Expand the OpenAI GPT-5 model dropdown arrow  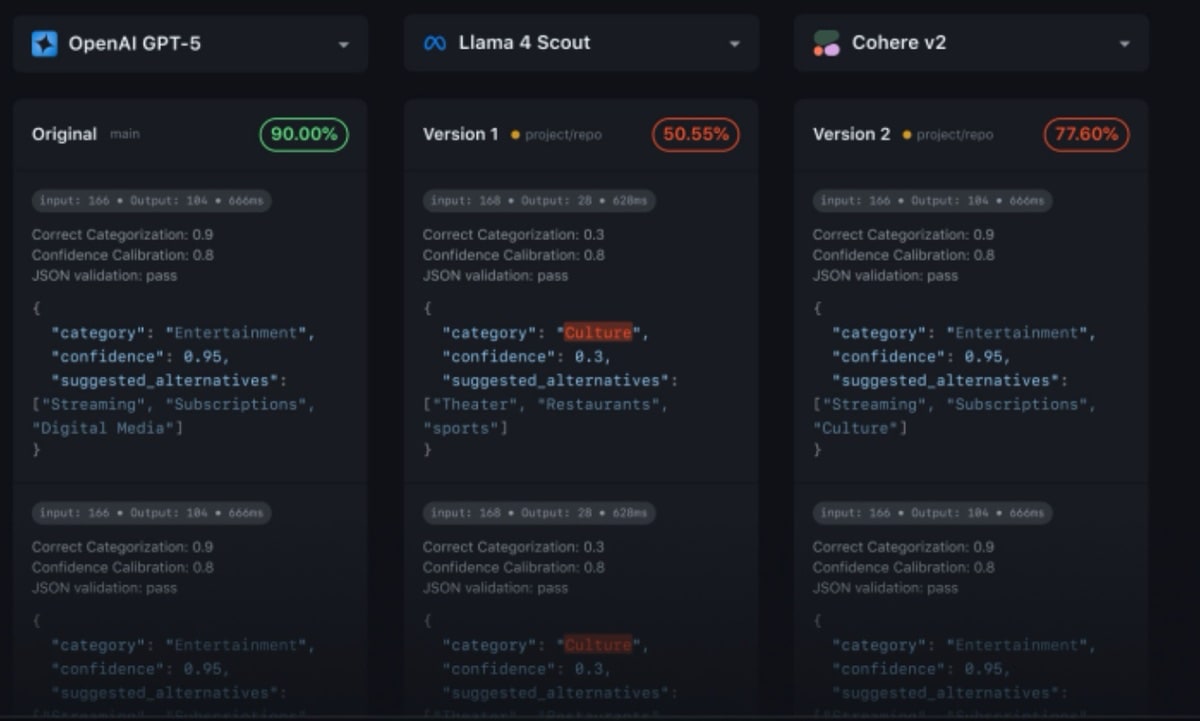pos(343,45)
